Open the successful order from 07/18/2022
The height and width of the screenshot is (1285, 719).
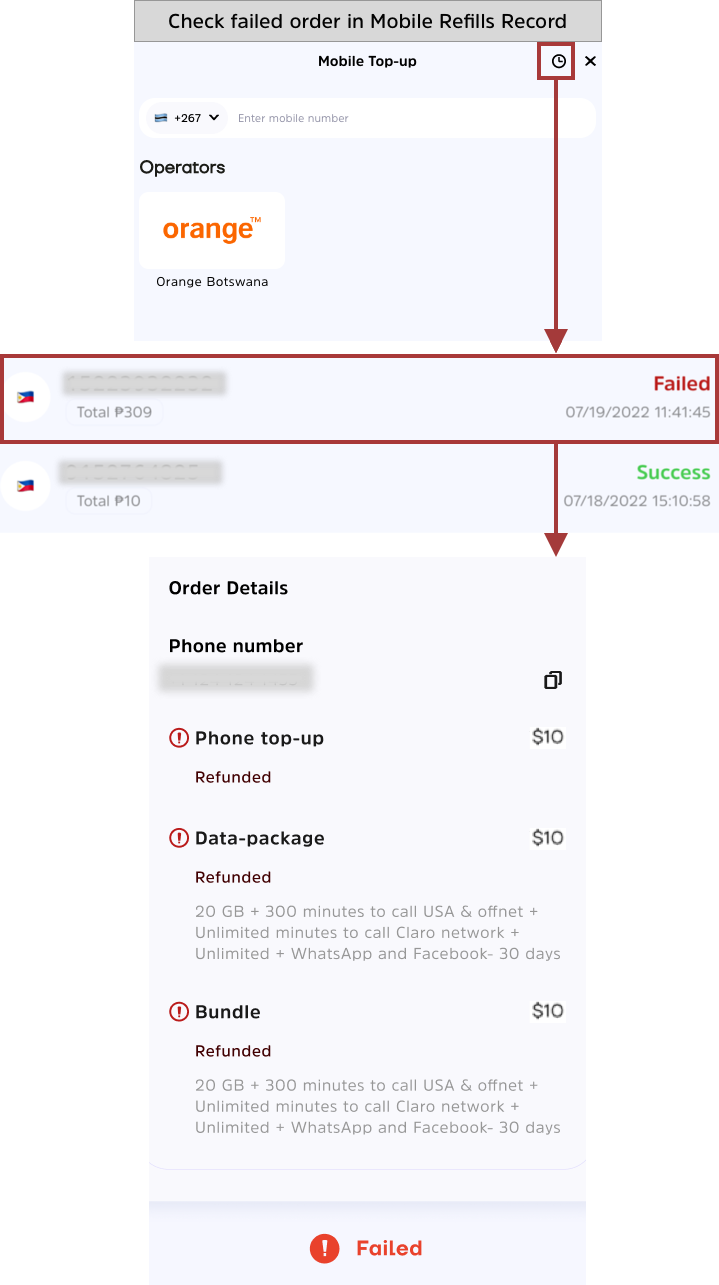point(359,486)
